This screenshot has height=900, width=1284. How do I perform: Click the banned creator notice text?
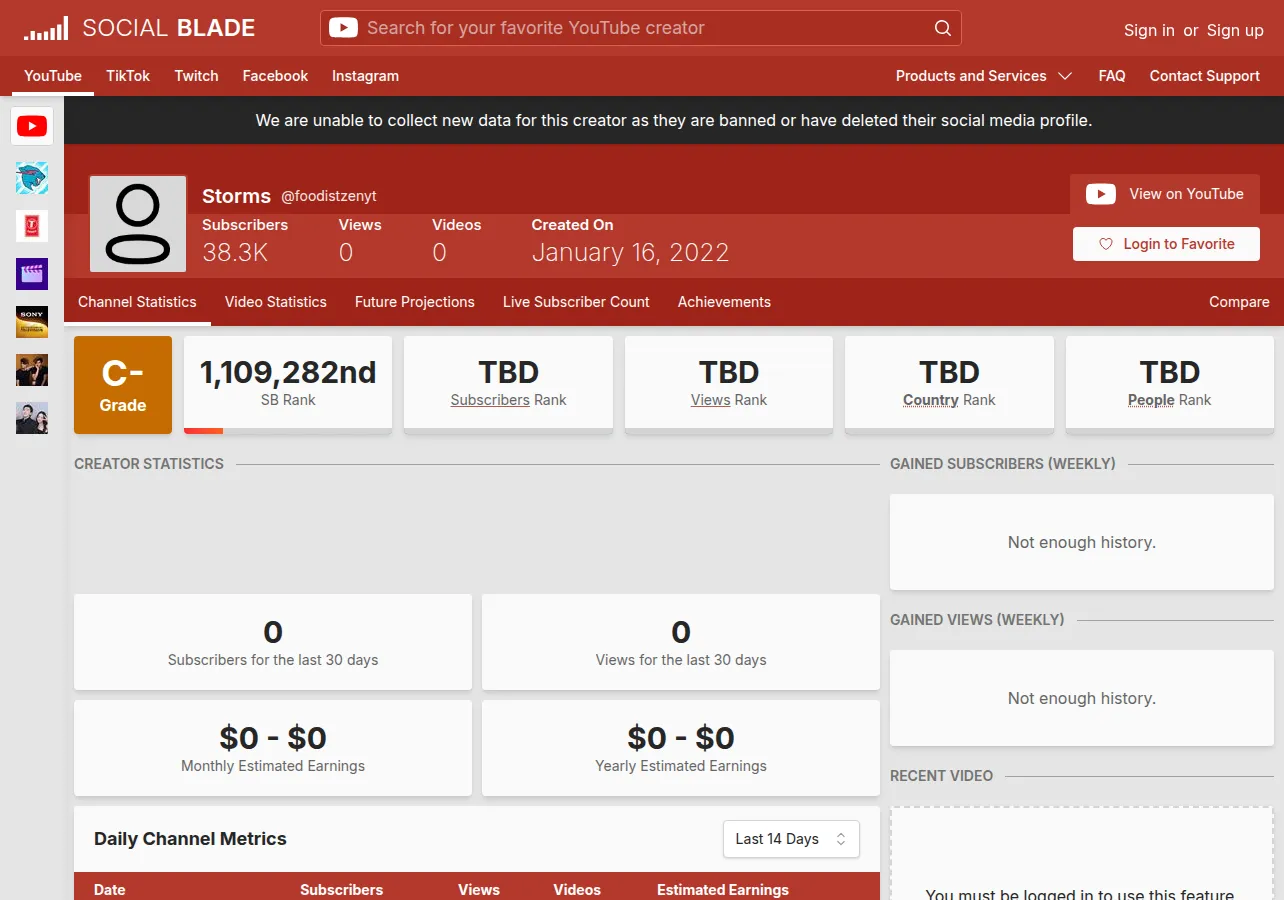point(674,120)
